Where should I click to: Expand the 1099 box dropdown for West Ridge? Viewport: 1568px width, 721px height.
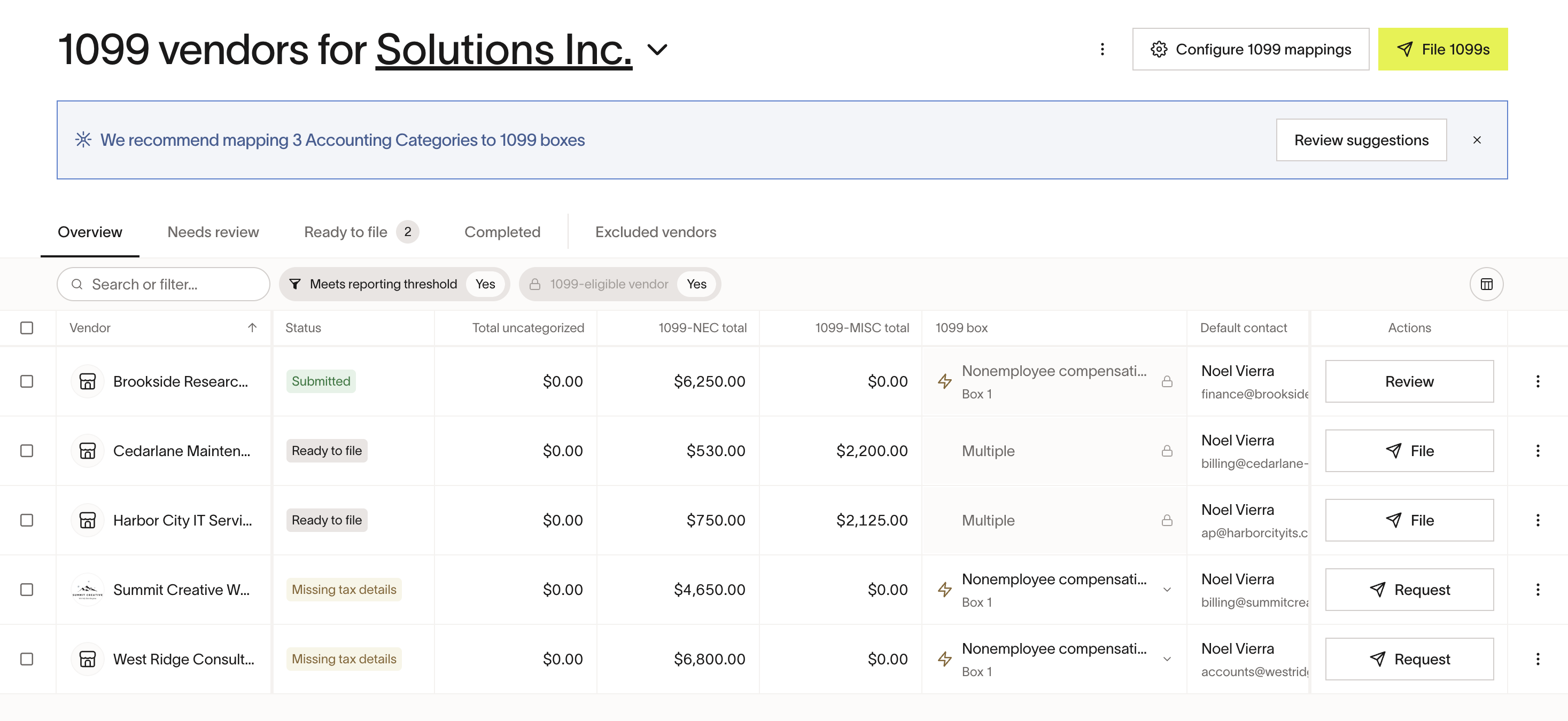(x=1166, y=659)
